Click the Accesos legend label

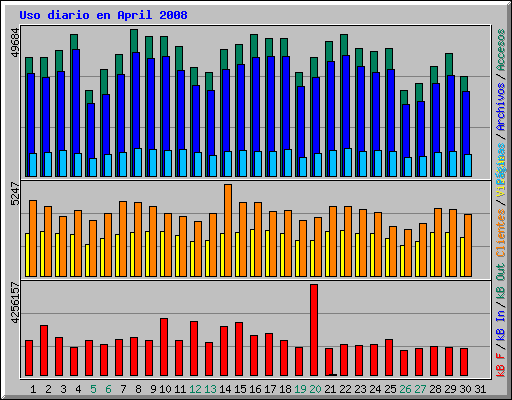501,50
